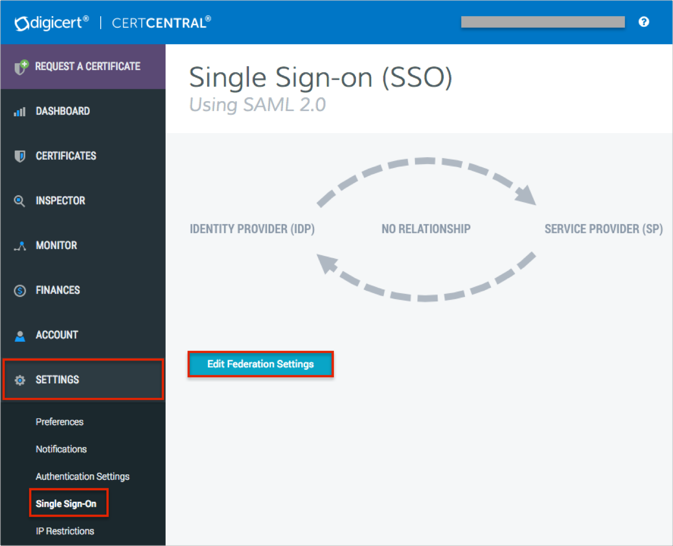The height and width of the screenshot is (546, 673).
Task: Go to Certificates in the sidebar
Action: pyautogui.click(x=66, y=156)
